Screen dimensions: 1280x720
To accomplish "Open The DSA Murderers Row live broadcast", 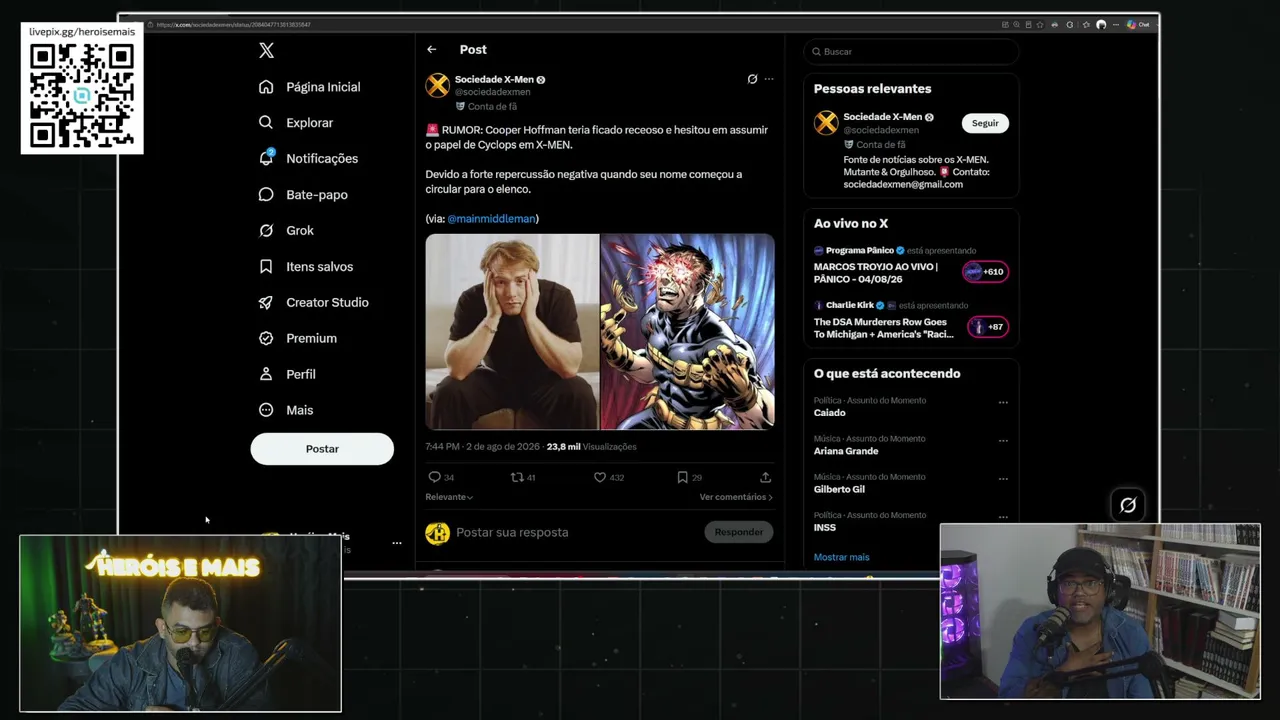I will (884, 328).
